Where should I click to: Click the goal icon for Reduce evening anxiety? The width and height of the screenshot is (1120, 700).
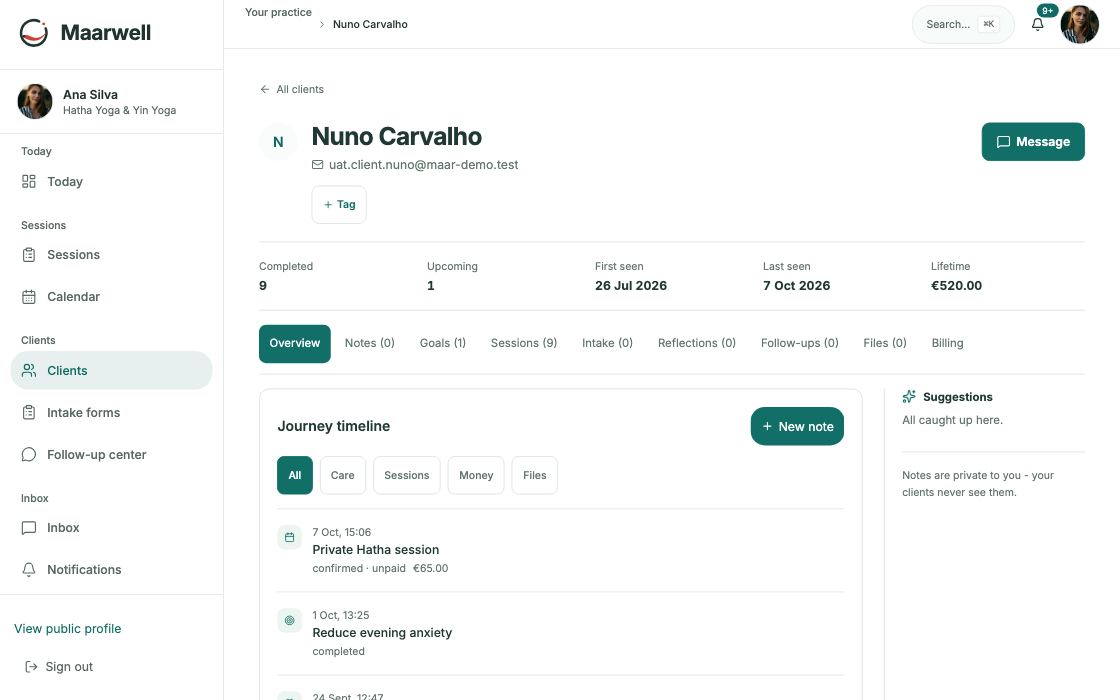click(289, 620)
